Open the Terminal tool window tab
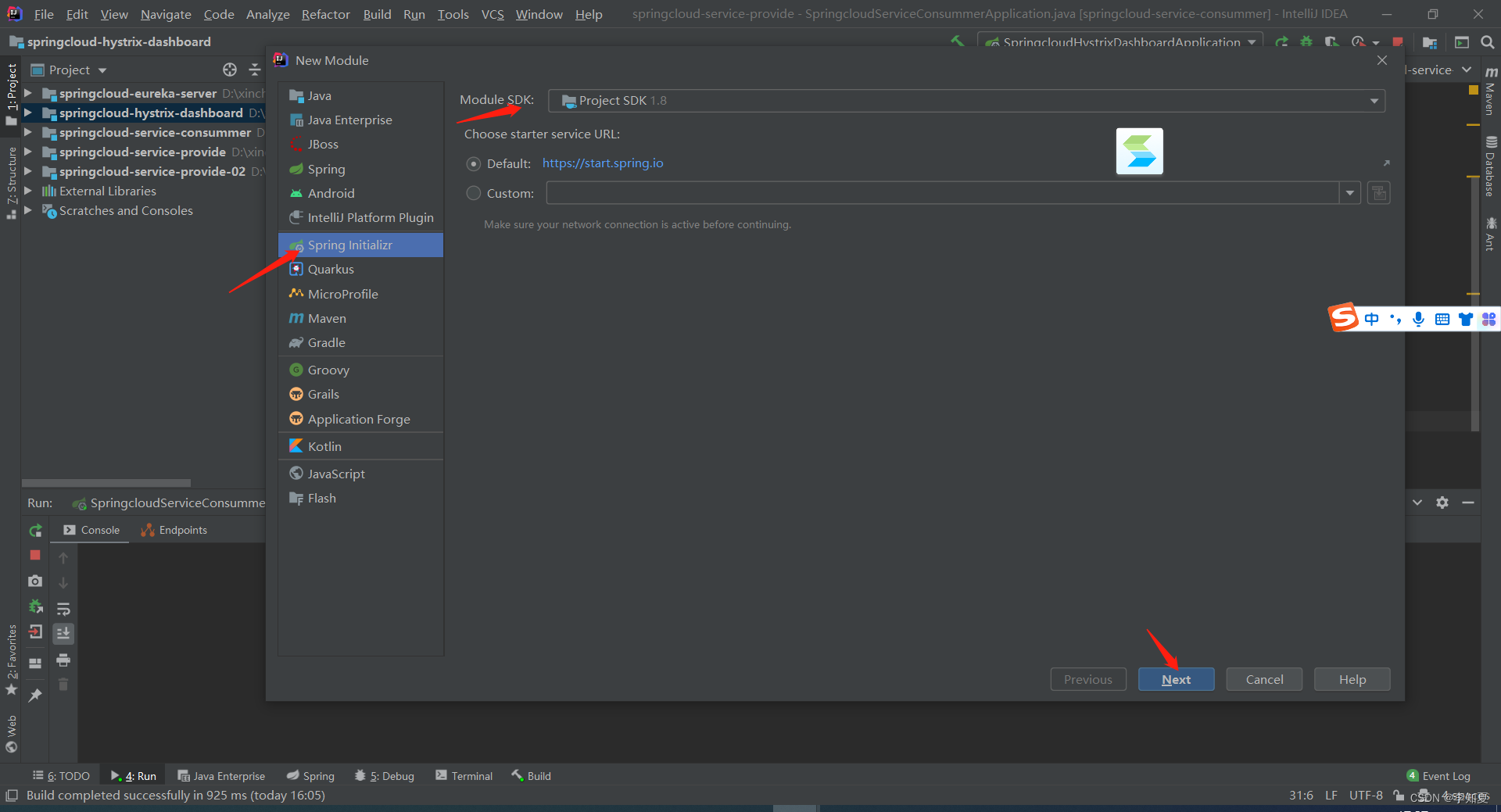Screen dimensions: 1501x812 [464, 775]
